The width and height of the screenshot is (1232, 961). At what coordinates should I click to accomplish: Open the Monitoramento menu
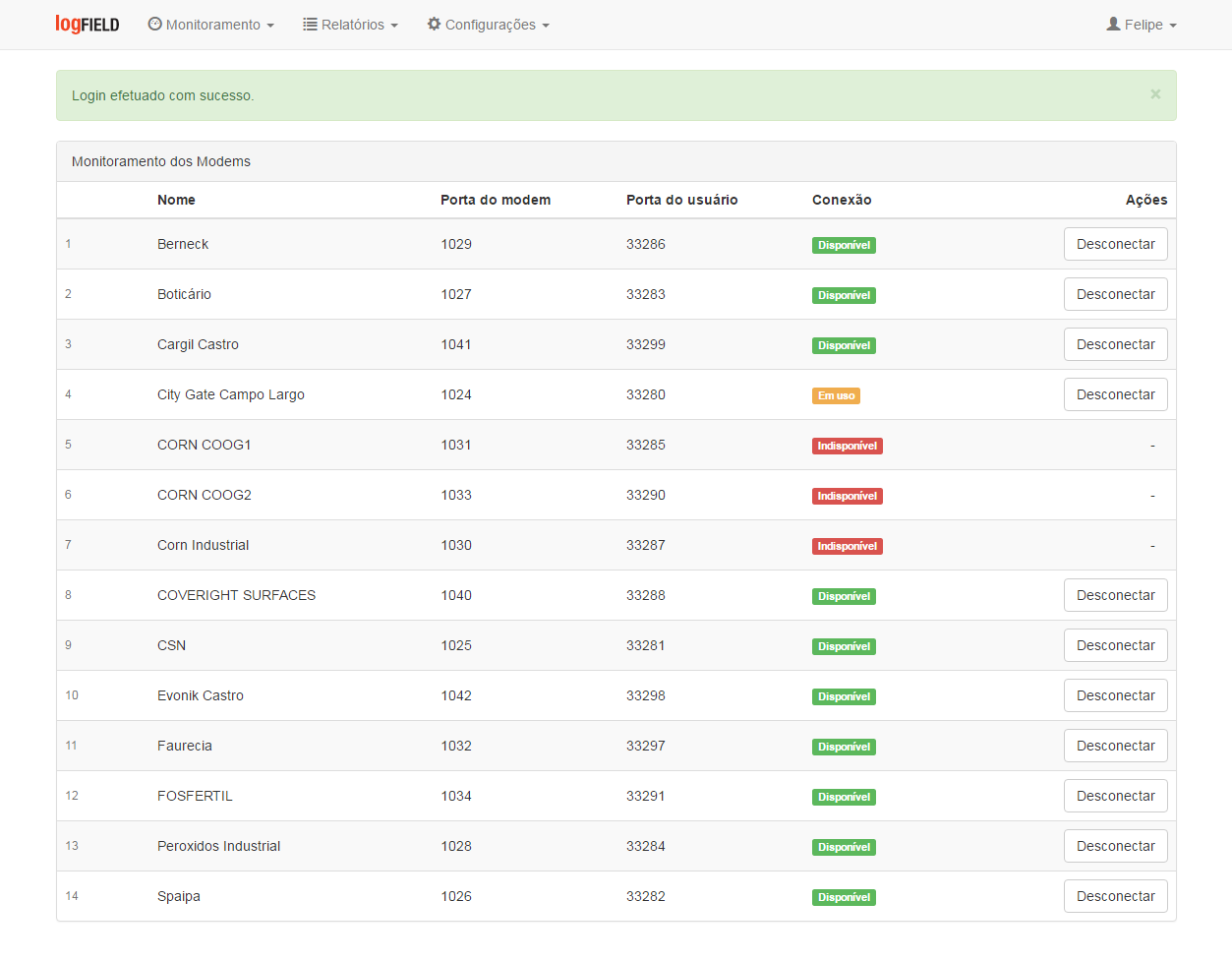tap(211, 25)
